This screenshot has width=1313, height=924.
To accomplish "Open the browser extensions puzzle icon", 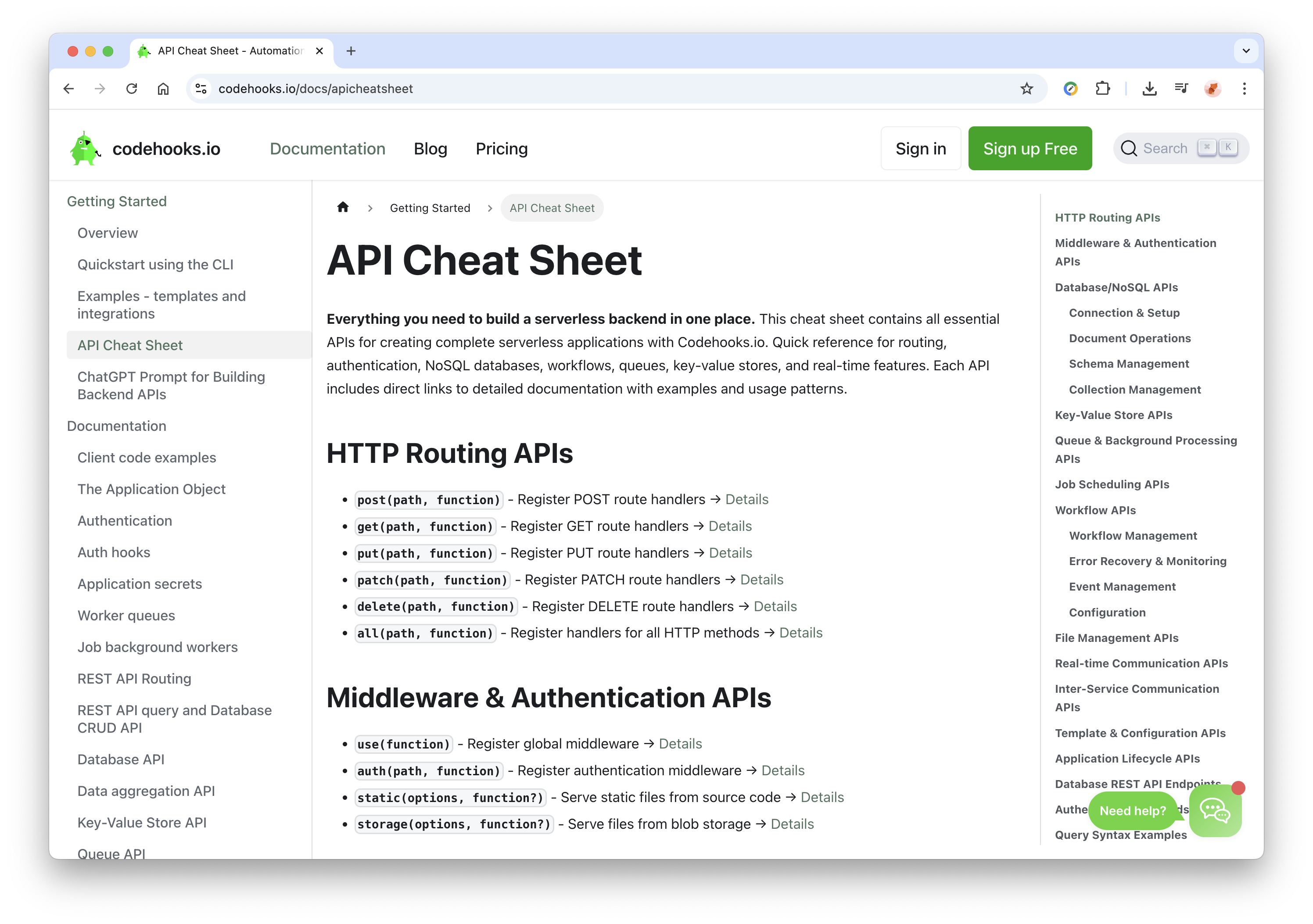I will [x=1102, y=89].
